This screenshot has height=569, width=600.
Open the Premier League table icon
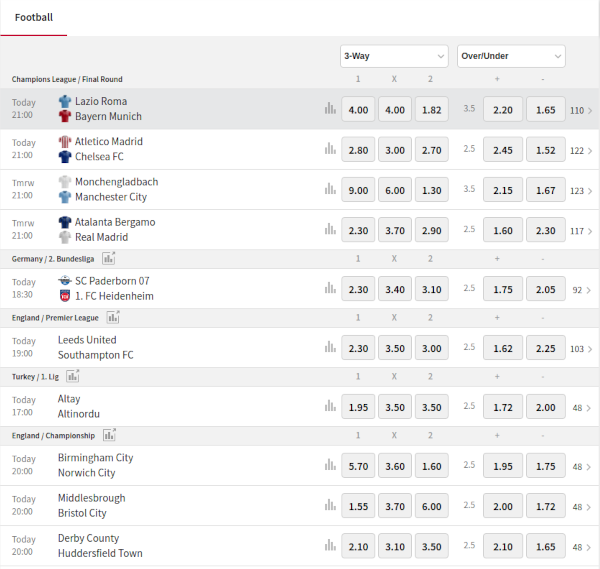[x=113, y=318]
